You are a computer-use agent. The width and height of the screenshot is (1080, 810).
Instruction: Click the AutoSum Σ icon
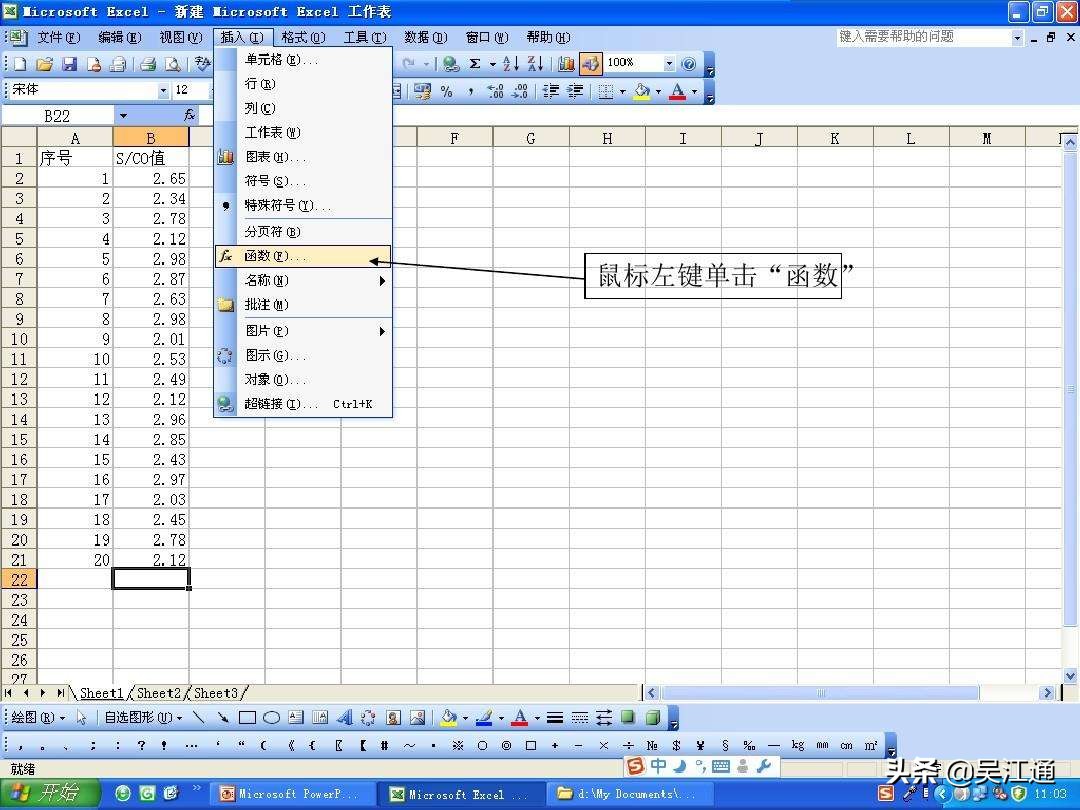[x=474, y=62]
